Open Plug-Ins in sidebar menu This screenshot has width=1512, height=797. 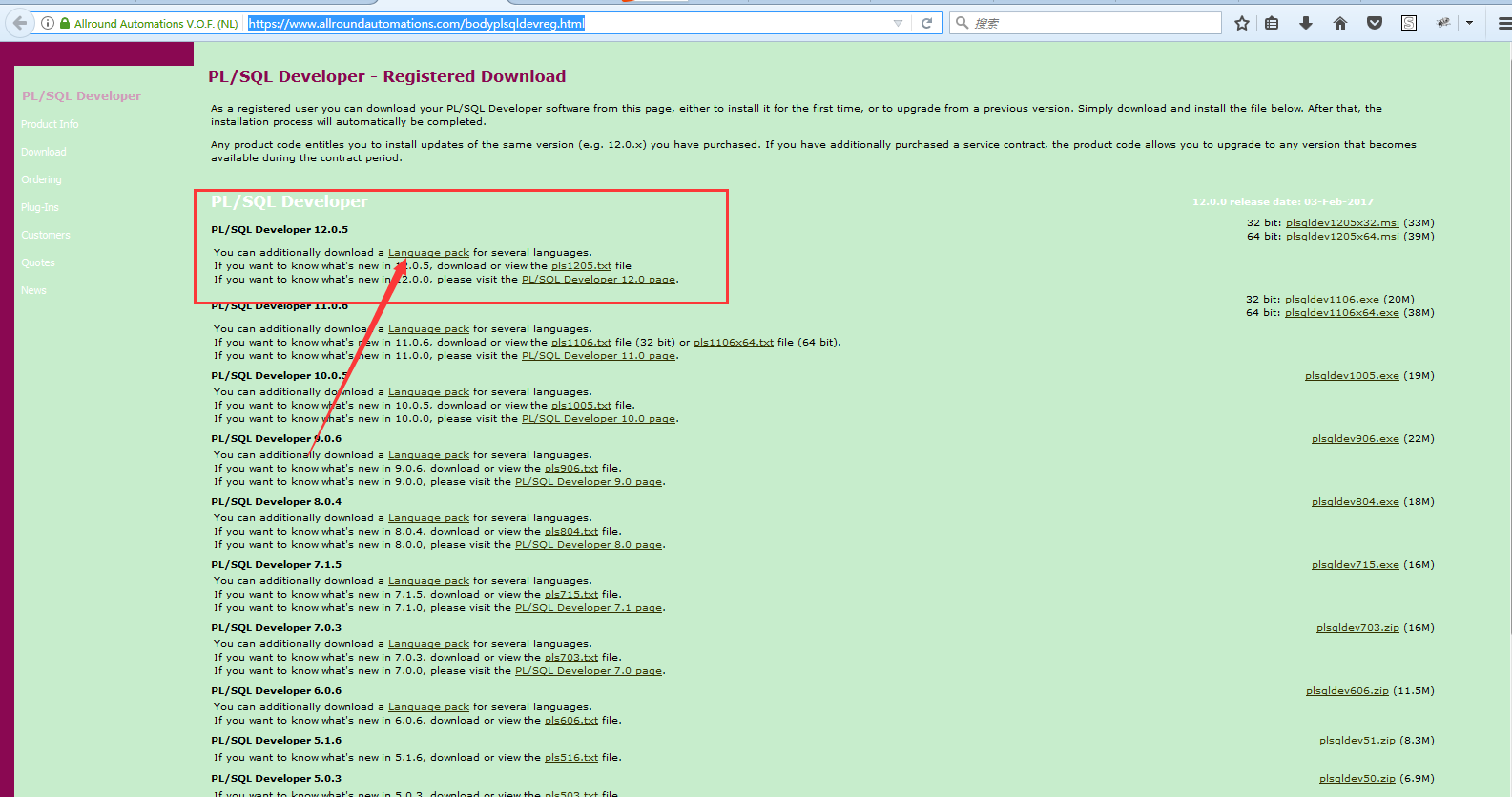click(x=40, y=207)
